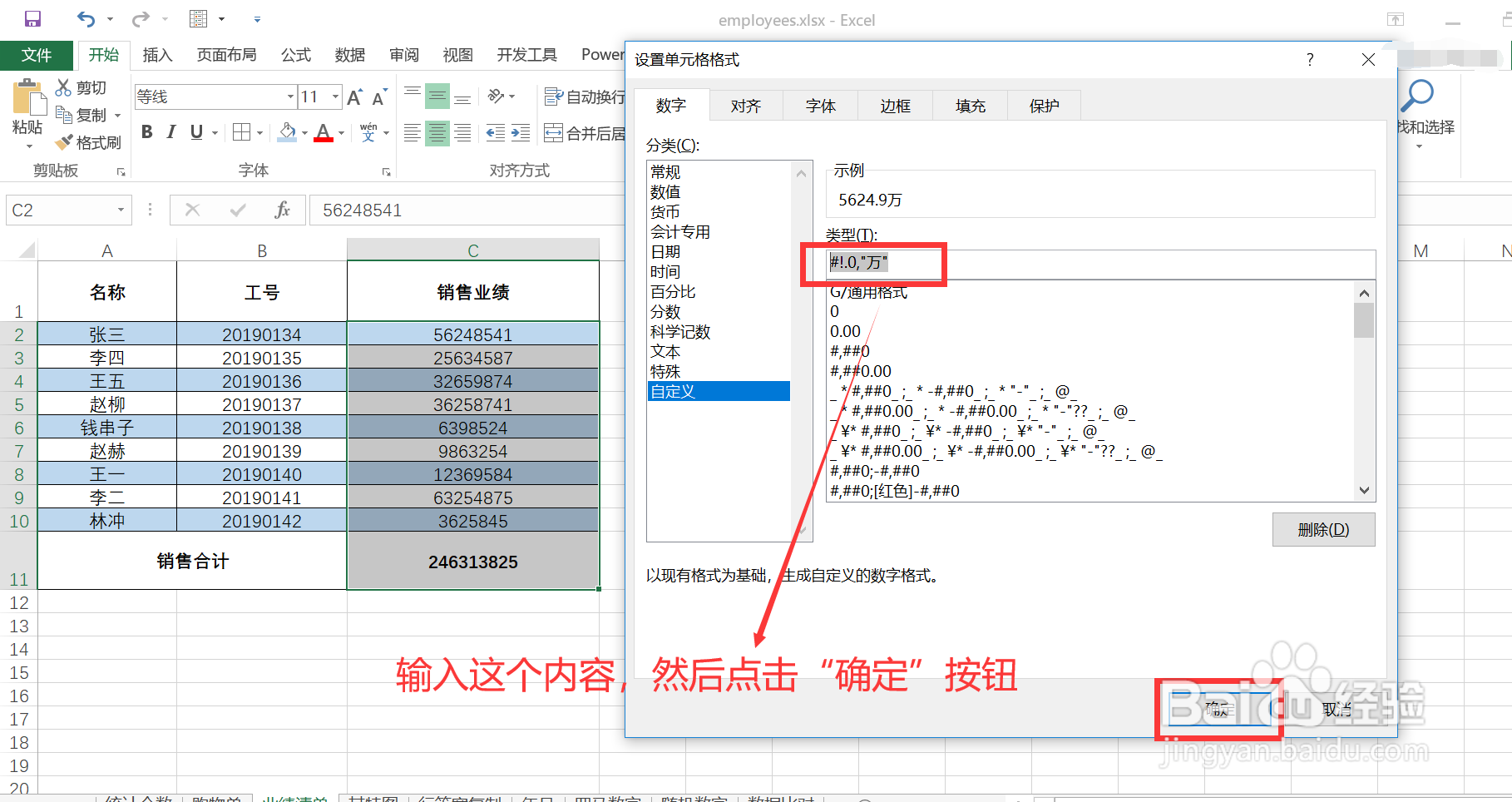Expand the Font group dialog launcher
Viewport: 1512px width, 802px height.
pyautogui.click(x=386, y=172)
